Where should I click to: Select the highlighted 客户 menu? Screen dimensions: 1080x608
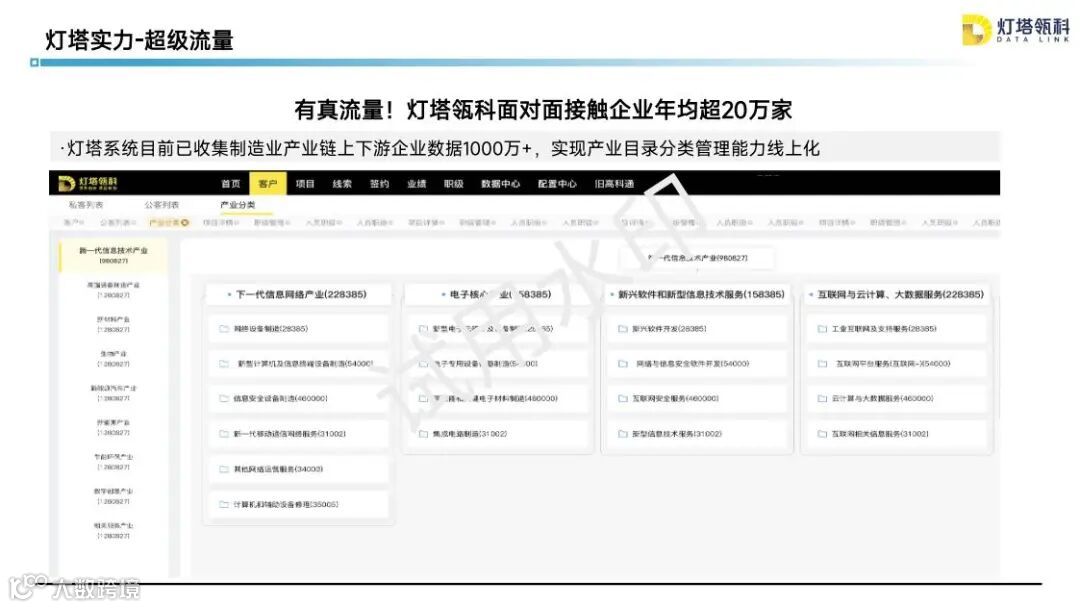tap(267, 184)
